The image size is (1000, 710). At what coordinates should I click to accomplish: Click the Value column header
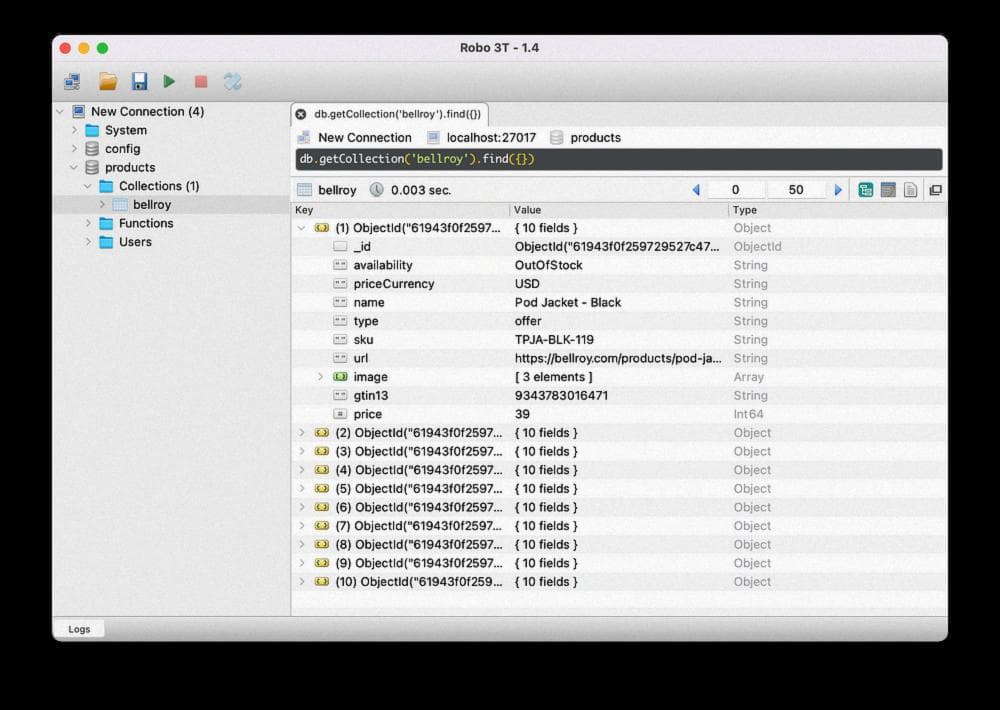tap(619, 210)
